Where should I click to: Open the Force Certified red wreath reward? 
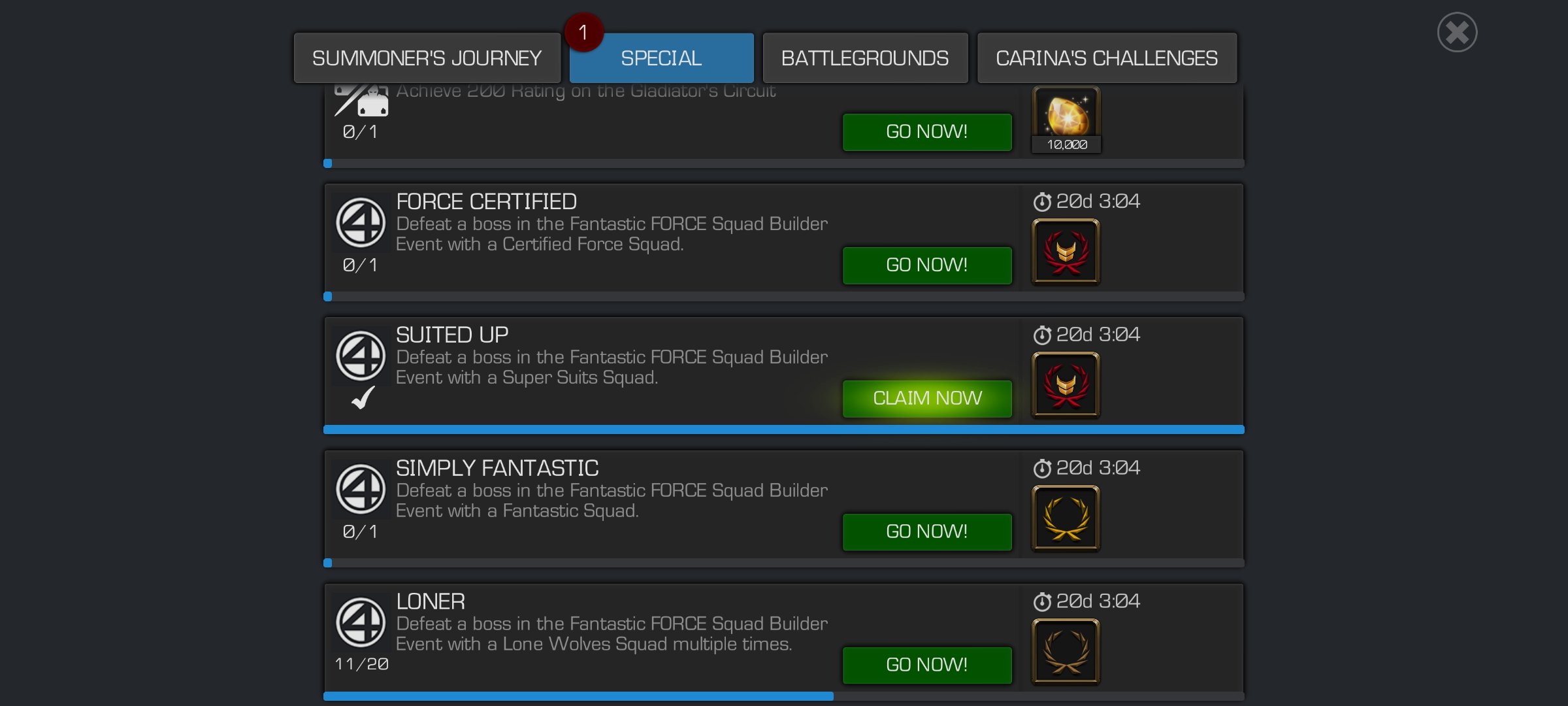point(1066,252)
